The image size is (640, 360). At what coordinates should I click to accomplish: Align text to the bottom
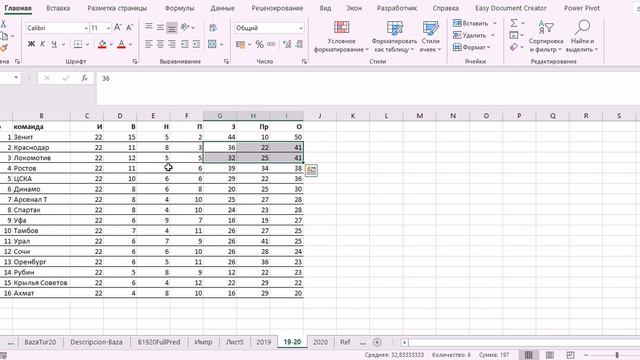(x=172, y=27)
